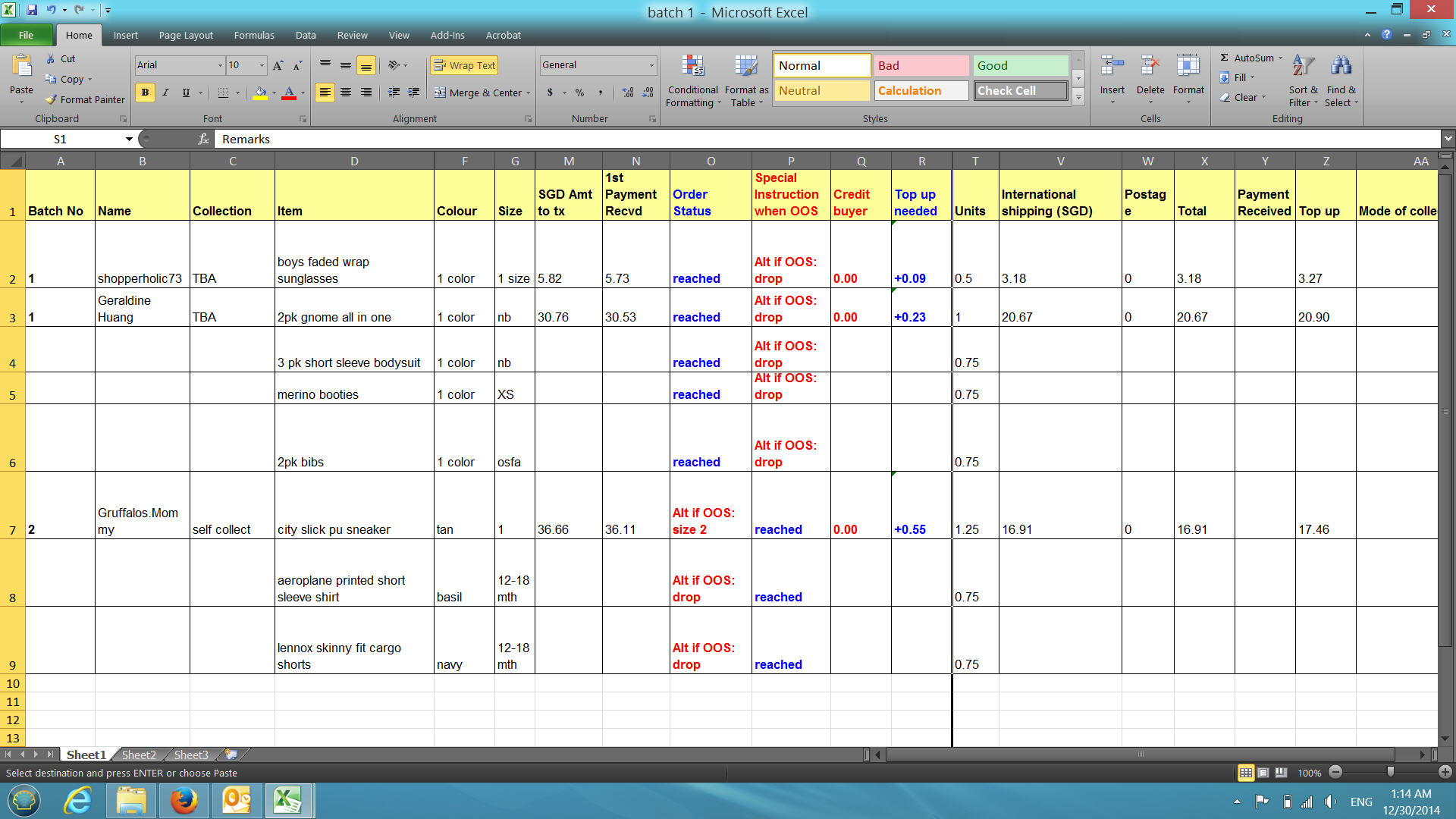Viewport: 1456px width, 819px height.
Task: Click the Cut scissors icon
Action: click(x=51, y=58)
